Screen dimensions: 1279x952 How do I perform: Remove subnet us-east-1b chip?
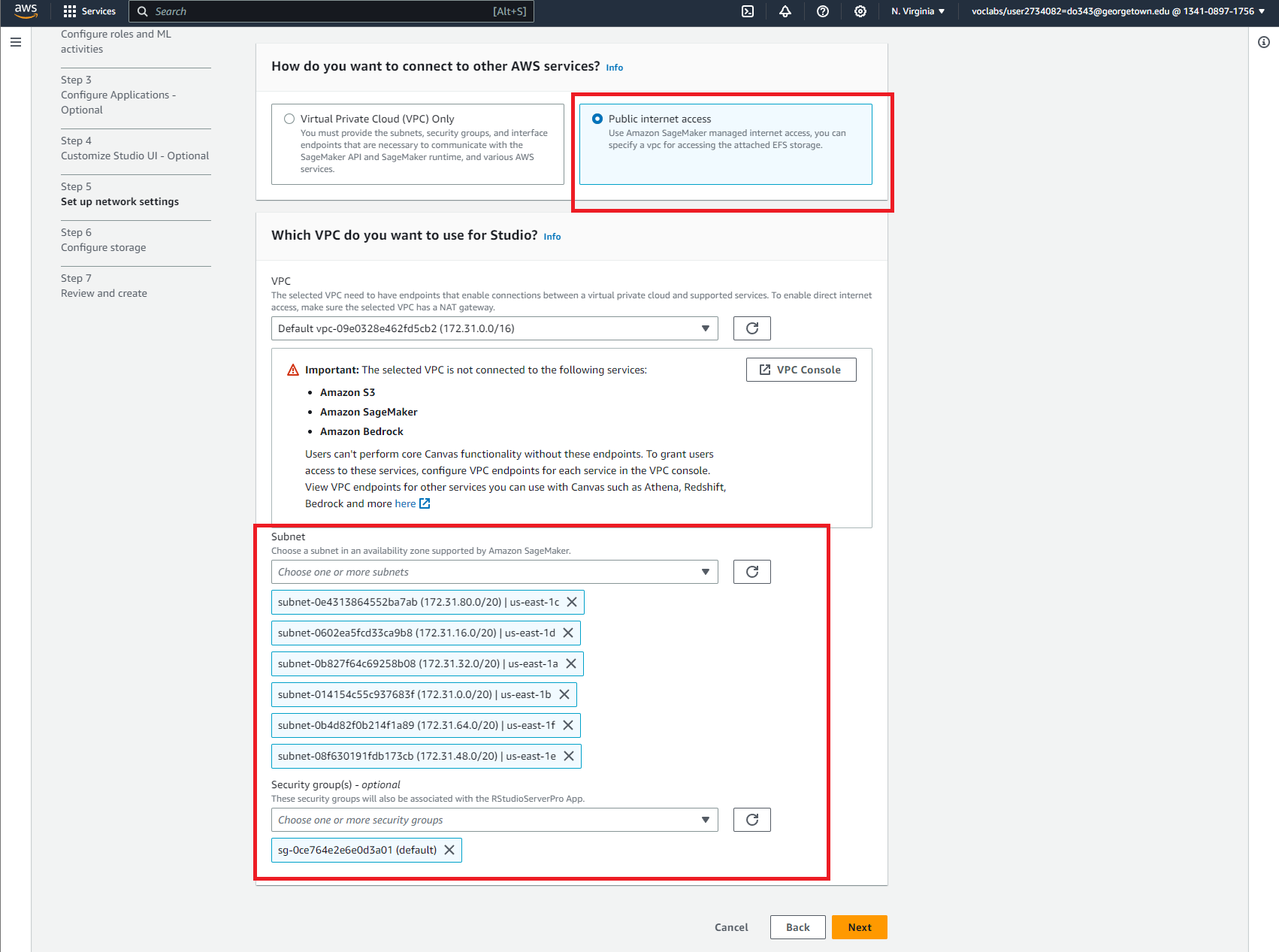(x=564, y=694)
